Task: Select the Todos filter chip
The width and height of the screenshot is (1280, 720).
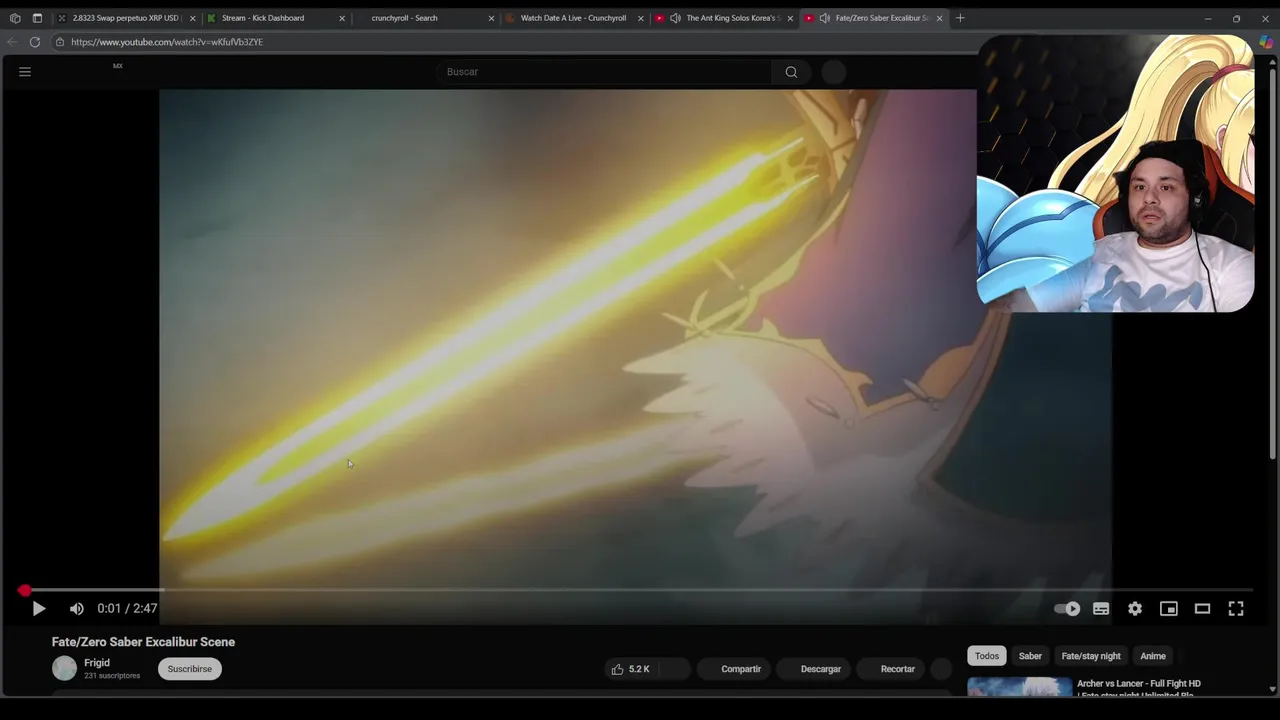Action: click(x=987, y=656)
